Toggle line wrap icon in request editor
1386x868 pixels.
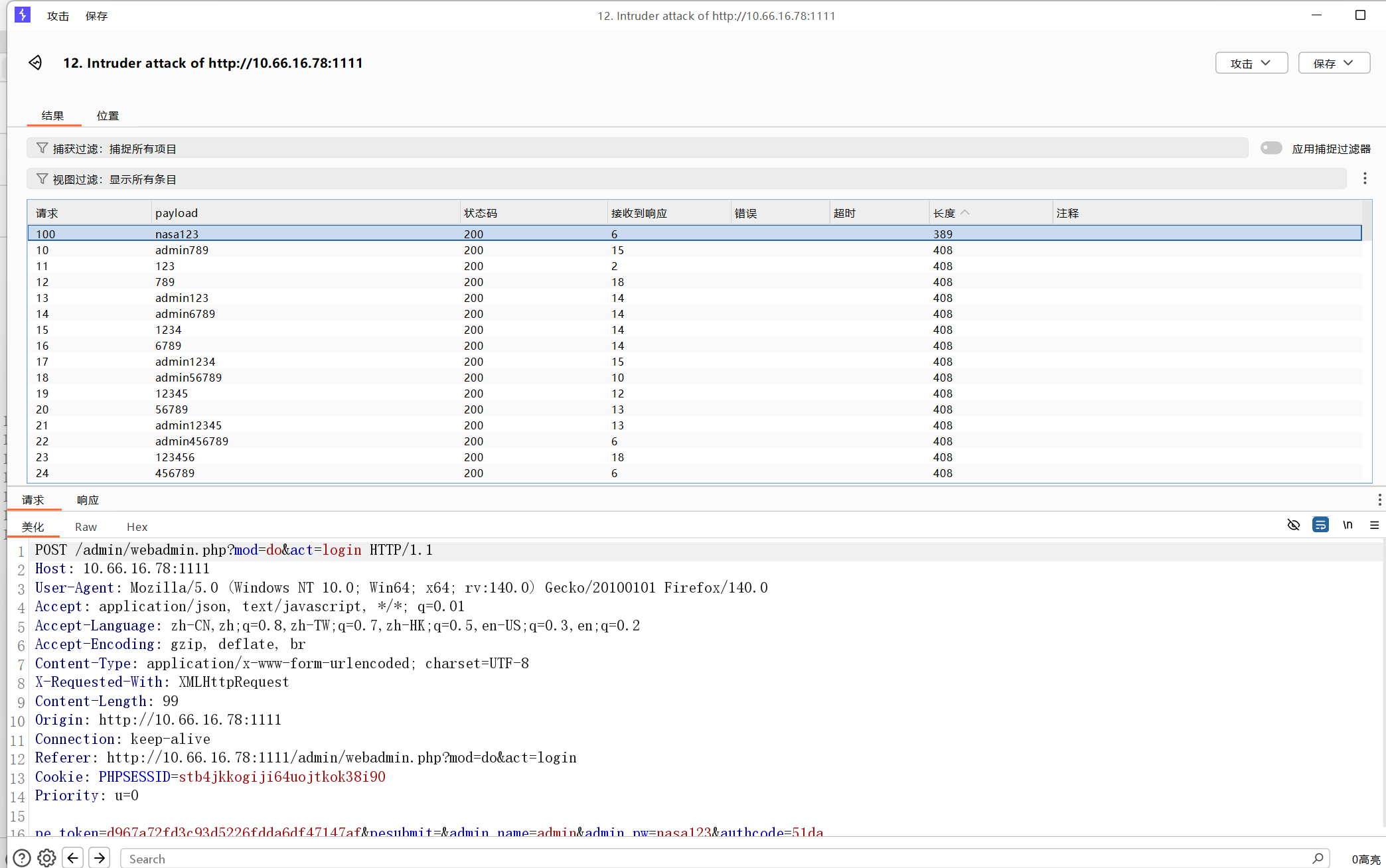click(x=1320, y=525)
